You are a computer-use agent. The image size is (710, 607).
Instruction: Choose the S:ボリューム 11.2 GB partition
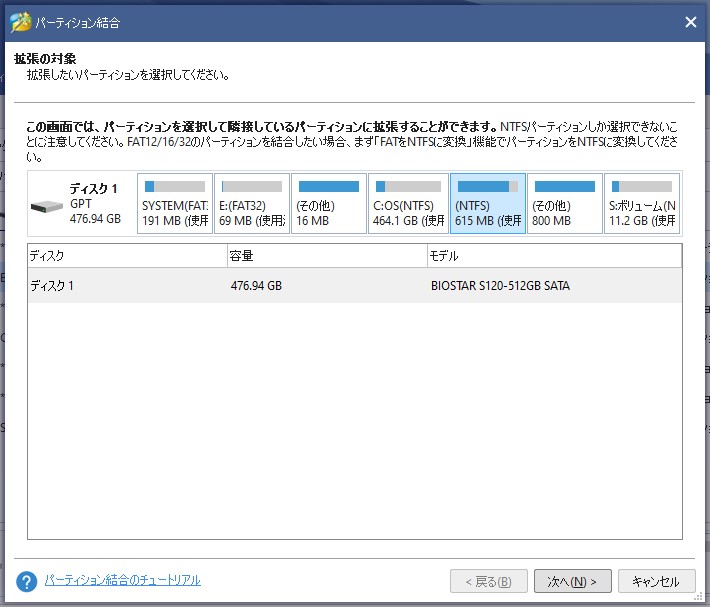642,204
